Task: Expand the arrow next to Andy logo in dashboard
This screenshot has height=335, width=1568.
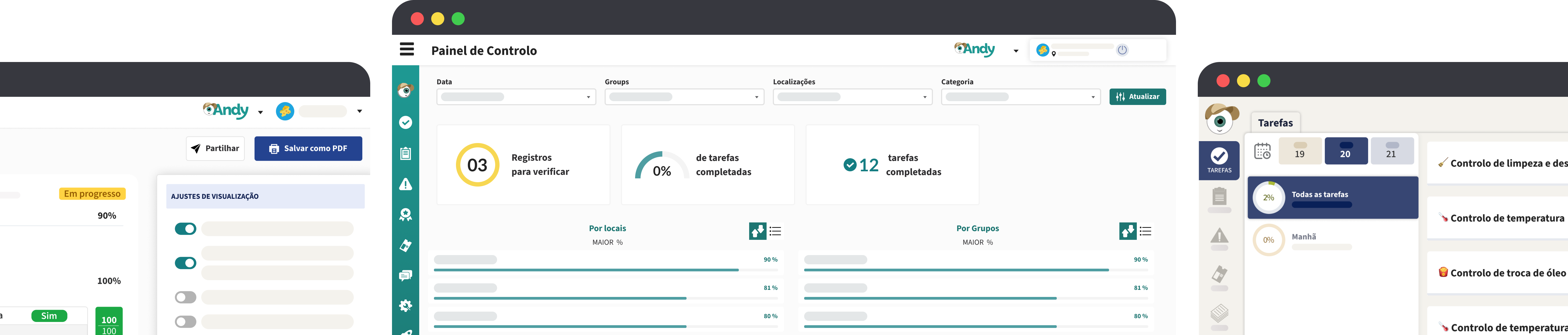Action: 1016,51
